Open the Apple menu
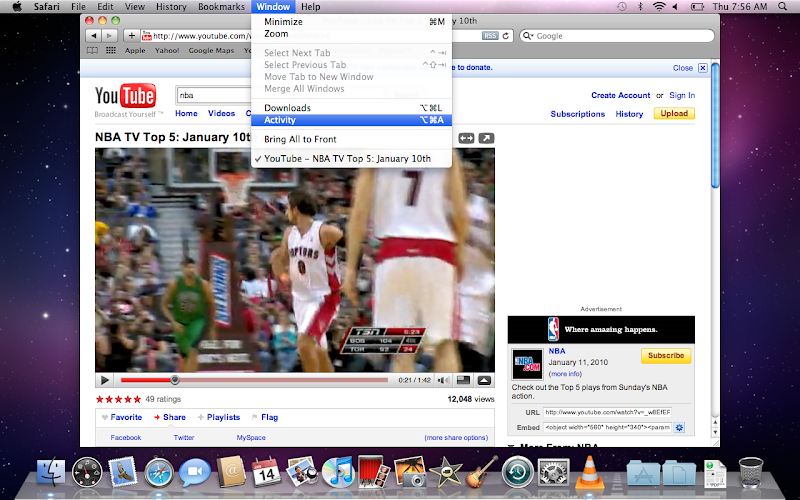This screenshot has height=500, width=800. pos(17,7)
